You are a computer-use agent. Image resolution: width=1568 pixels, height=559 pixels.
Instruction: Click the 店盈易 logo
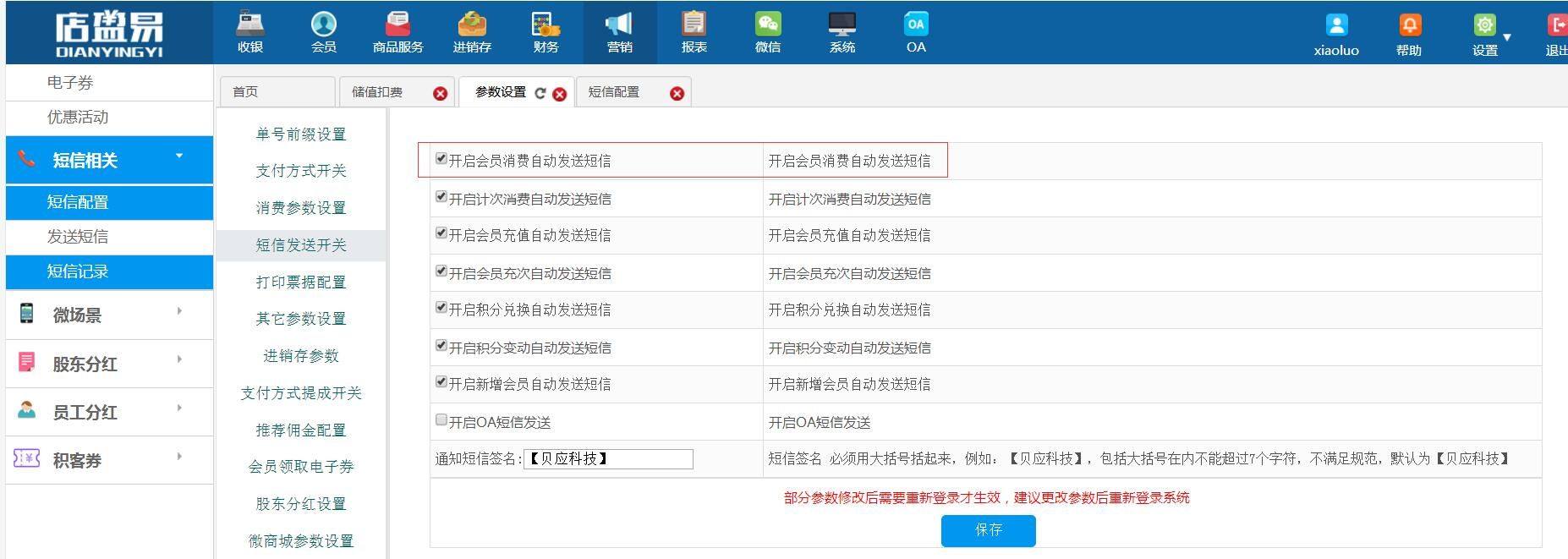109,34
